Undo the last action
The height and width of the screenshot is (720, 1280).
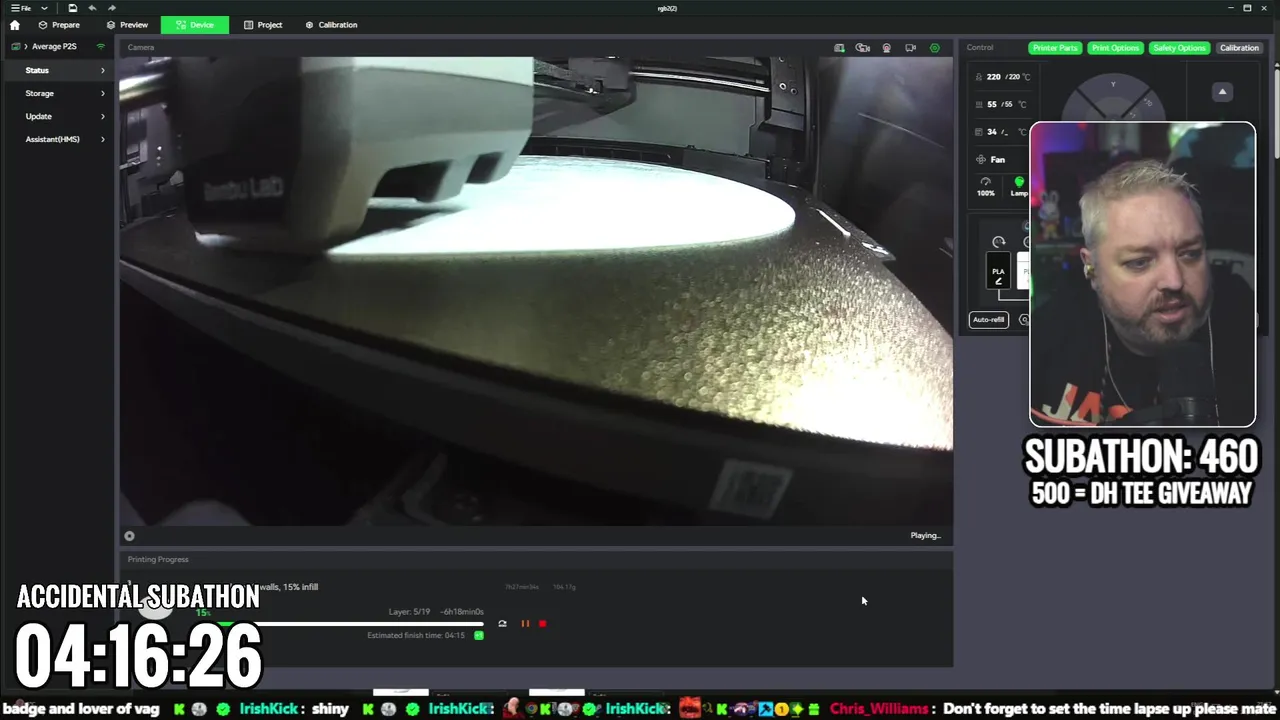[92, 8]
